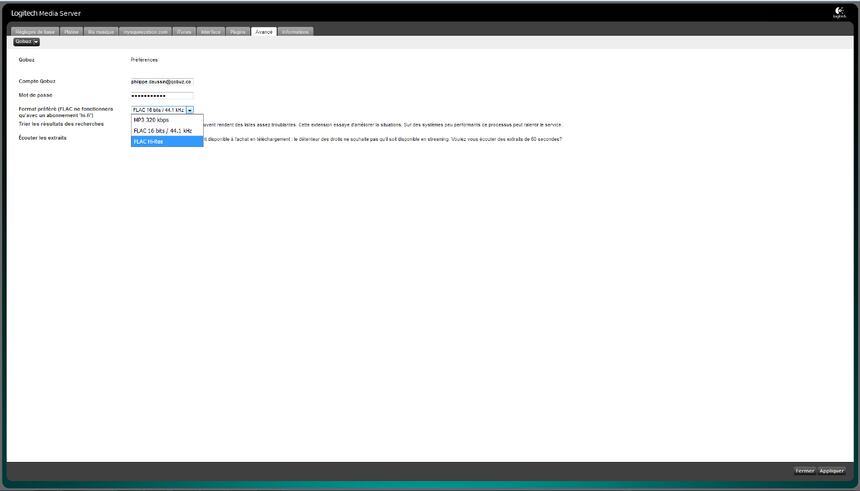Click the Trier les résultats des recherches label
The image size is (860, 491).
(x=61, y=124)
